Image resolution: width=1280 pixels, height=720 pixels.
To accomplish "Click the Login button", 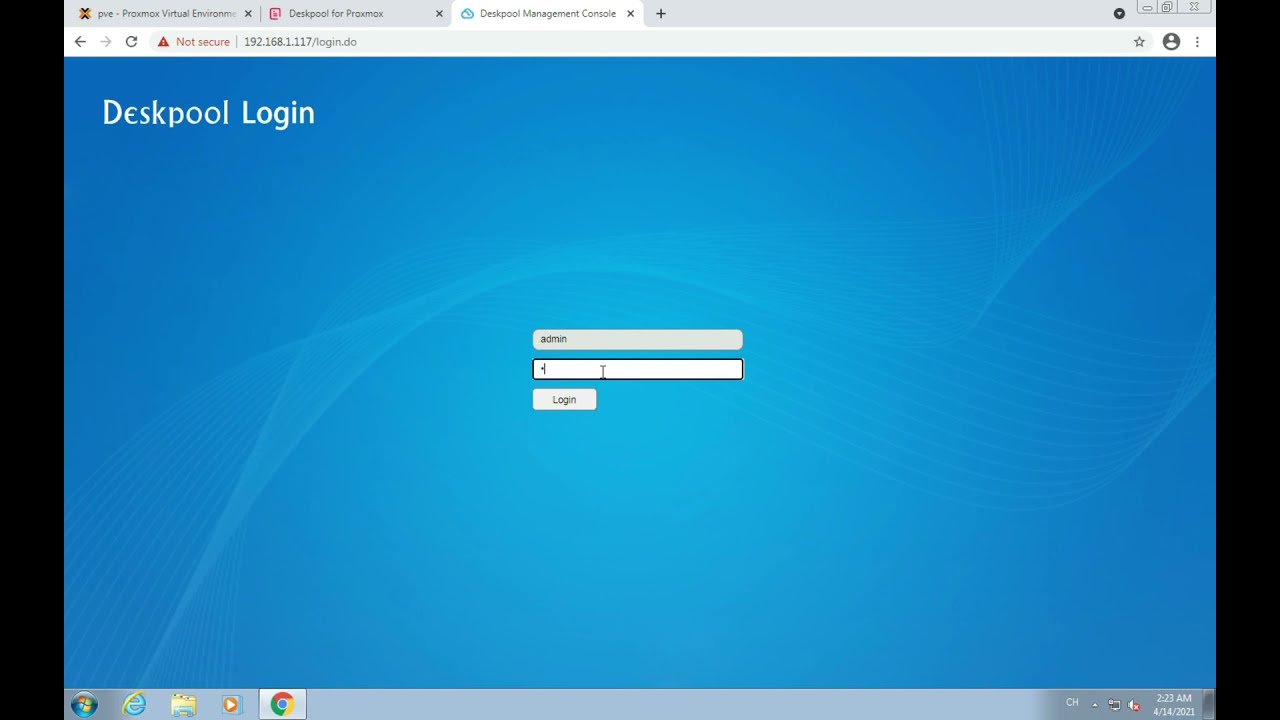I will 564,400.
